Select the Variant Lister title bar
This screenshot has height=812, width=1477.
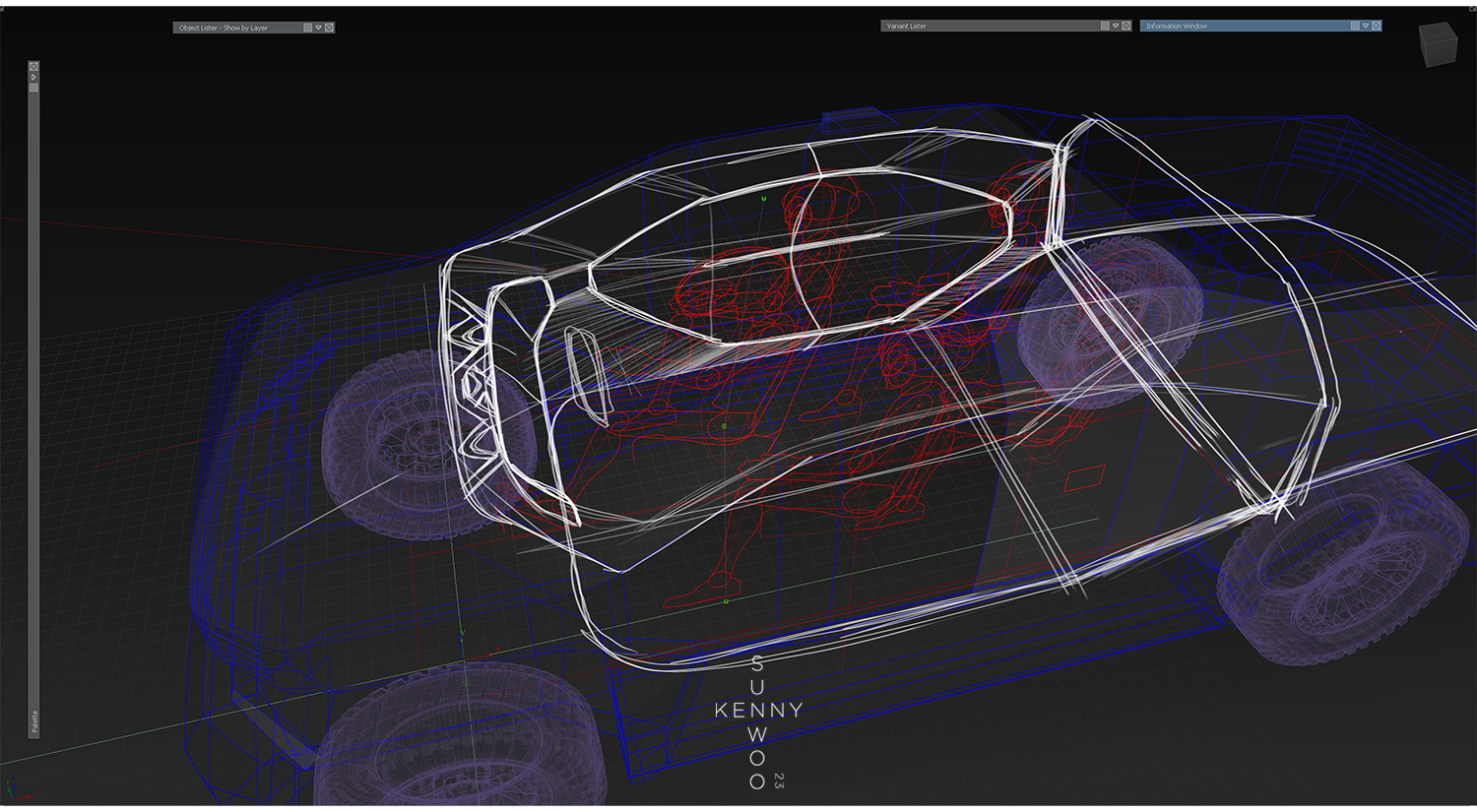(x=1006, y=26)
